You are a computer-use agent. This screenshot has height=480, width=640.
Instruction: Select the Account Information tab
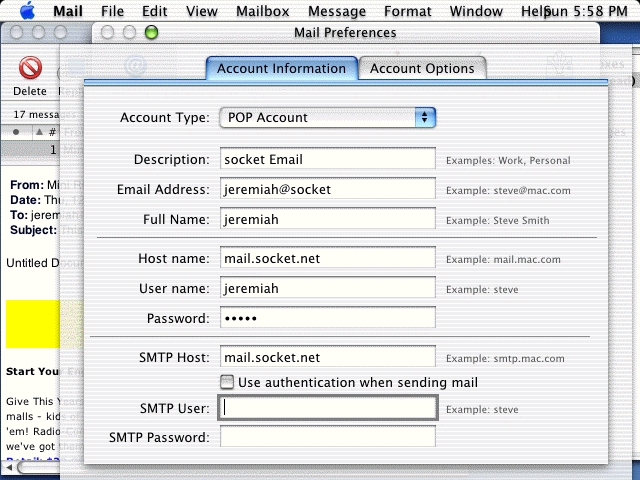[281, 68]
